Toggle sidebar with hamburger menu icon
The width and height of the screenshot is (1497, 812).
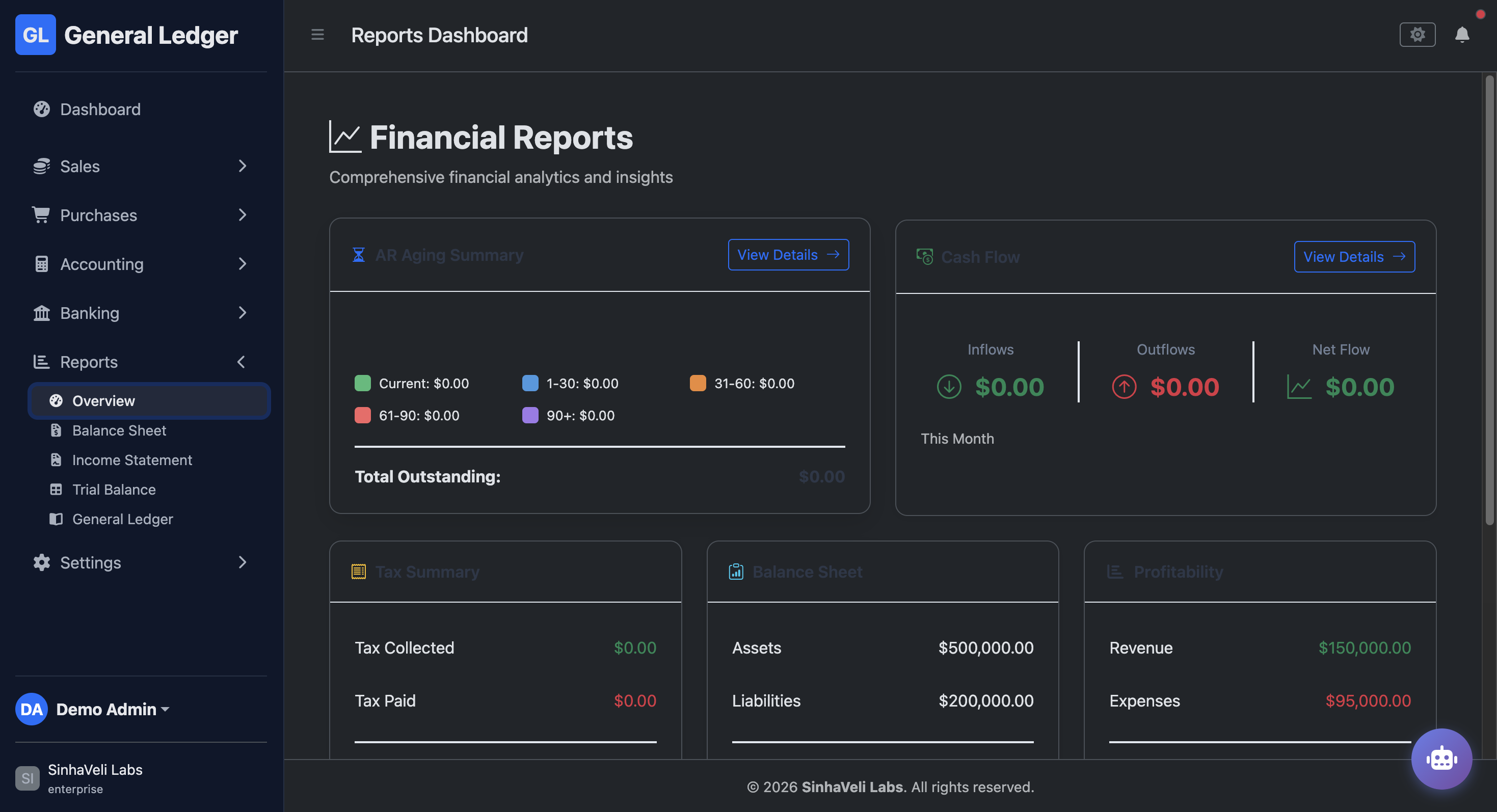point(317,35)
